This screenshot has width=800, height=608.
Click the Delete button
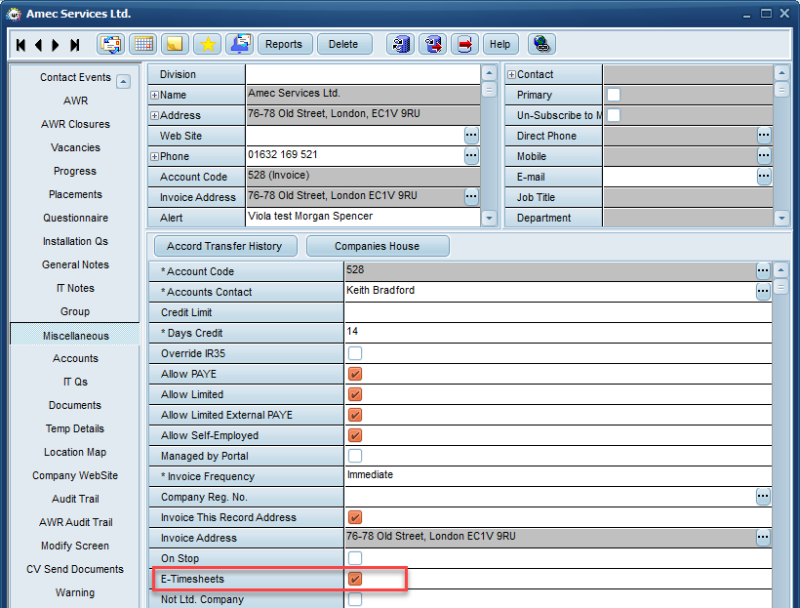pyautogui.click(x=343, y=44)
